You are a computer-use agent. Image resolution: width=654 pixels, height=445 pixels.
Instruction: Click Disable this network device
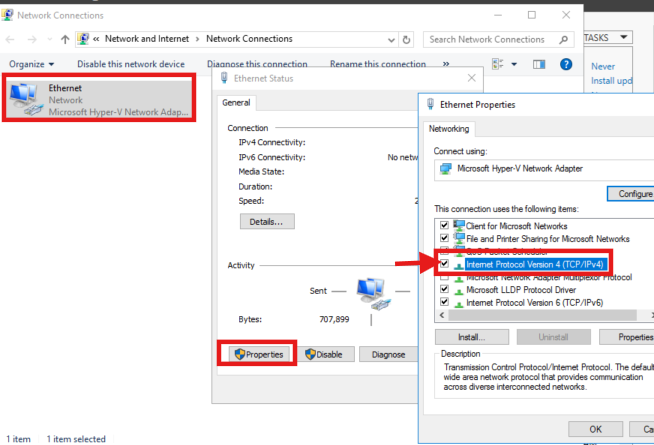131,64
